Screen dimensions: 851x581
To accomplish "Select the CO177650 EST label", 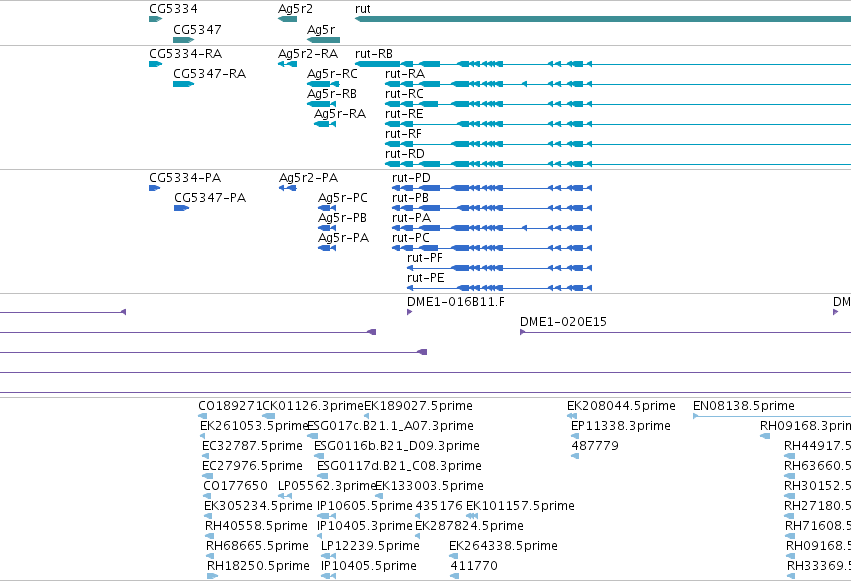I will [x=236, y=487].
